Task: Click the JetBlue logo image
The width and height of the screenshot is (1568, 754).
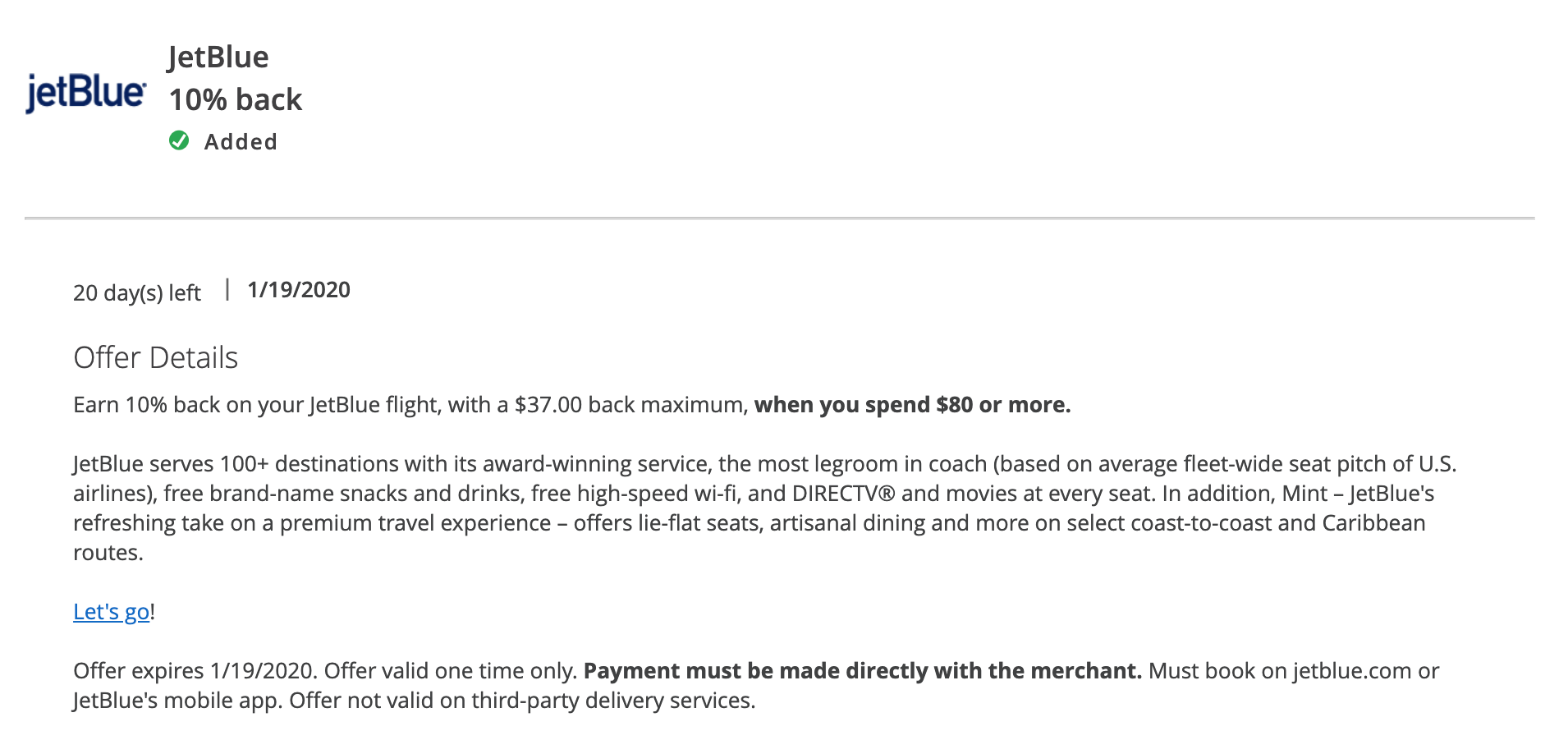Action: point(86,93)
